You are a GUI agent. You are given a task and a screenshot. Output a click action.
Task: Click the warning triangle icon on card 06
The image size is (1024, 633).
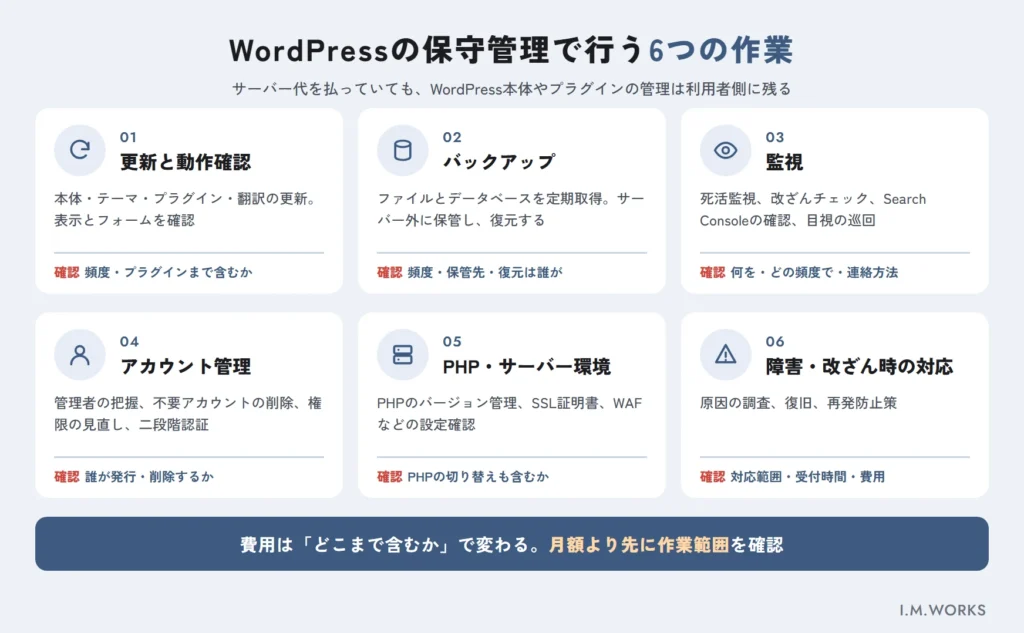point(726,355)
